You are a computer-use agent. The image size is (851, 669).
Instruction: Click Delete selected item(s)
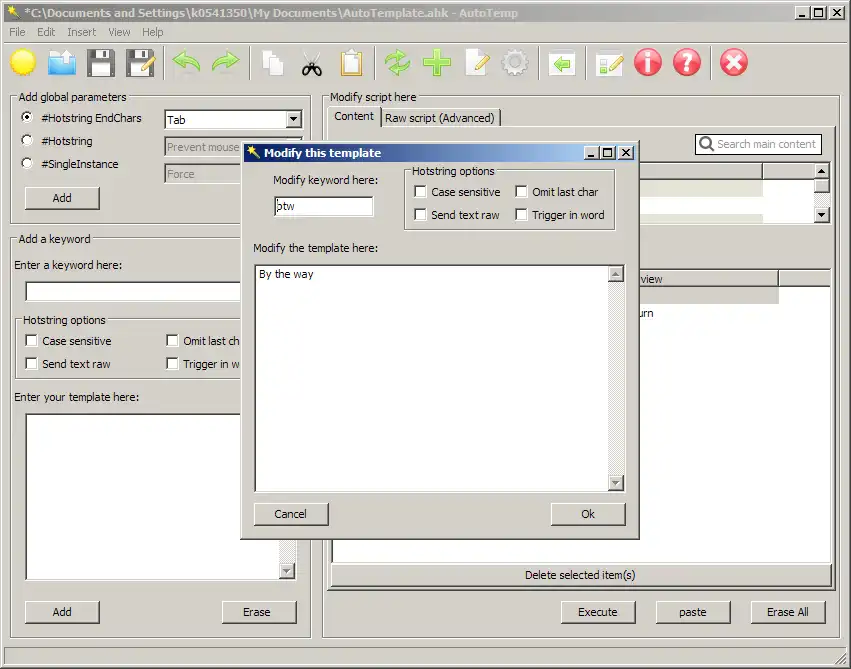point(581,575)
